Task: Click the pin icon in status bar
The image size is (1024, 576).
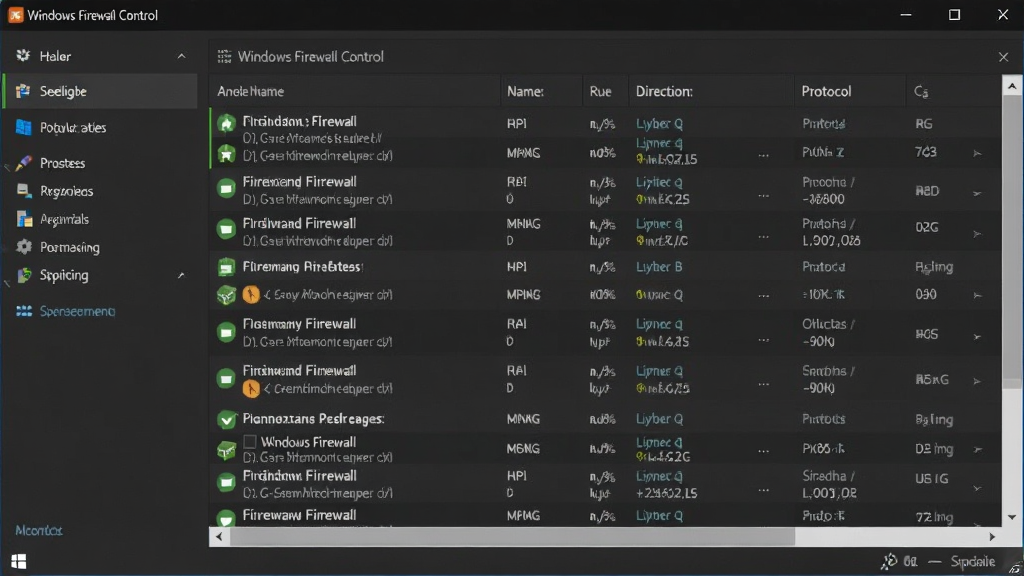Action: 889,561
